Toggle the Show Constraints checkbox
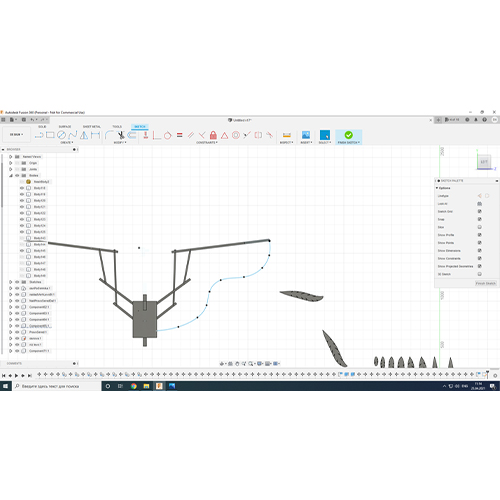 (480, 258)
